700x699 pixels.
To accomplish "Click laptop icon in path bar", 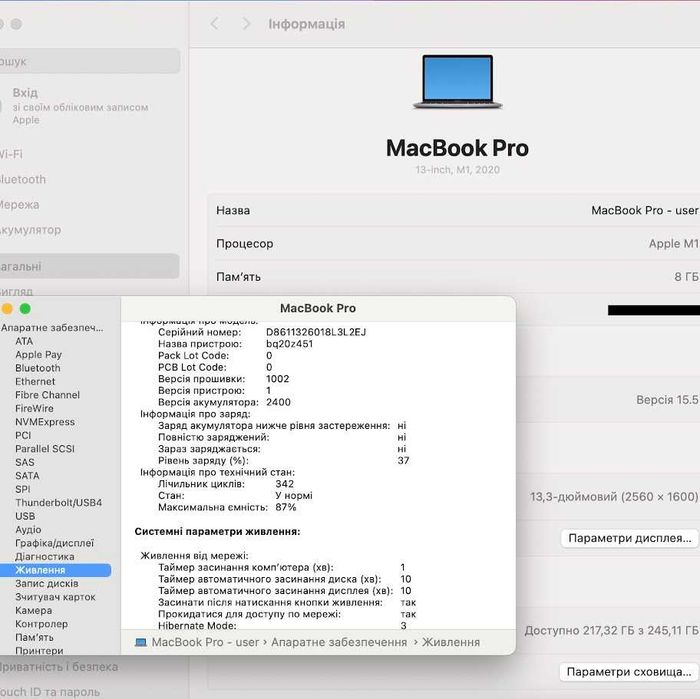I will click(x=141, y=642).
